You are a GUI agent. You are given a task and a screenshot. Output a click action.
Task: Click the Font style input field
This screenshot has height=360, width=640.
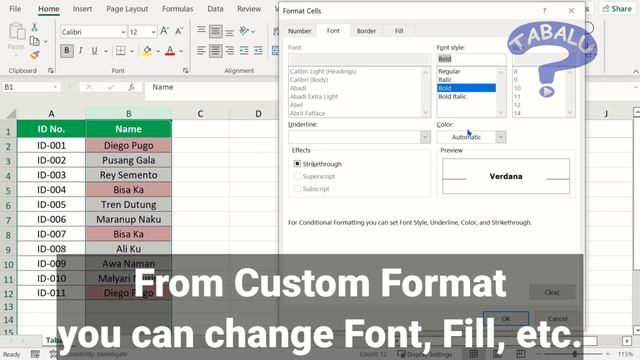pyautogui.click(x=471, y=59)
